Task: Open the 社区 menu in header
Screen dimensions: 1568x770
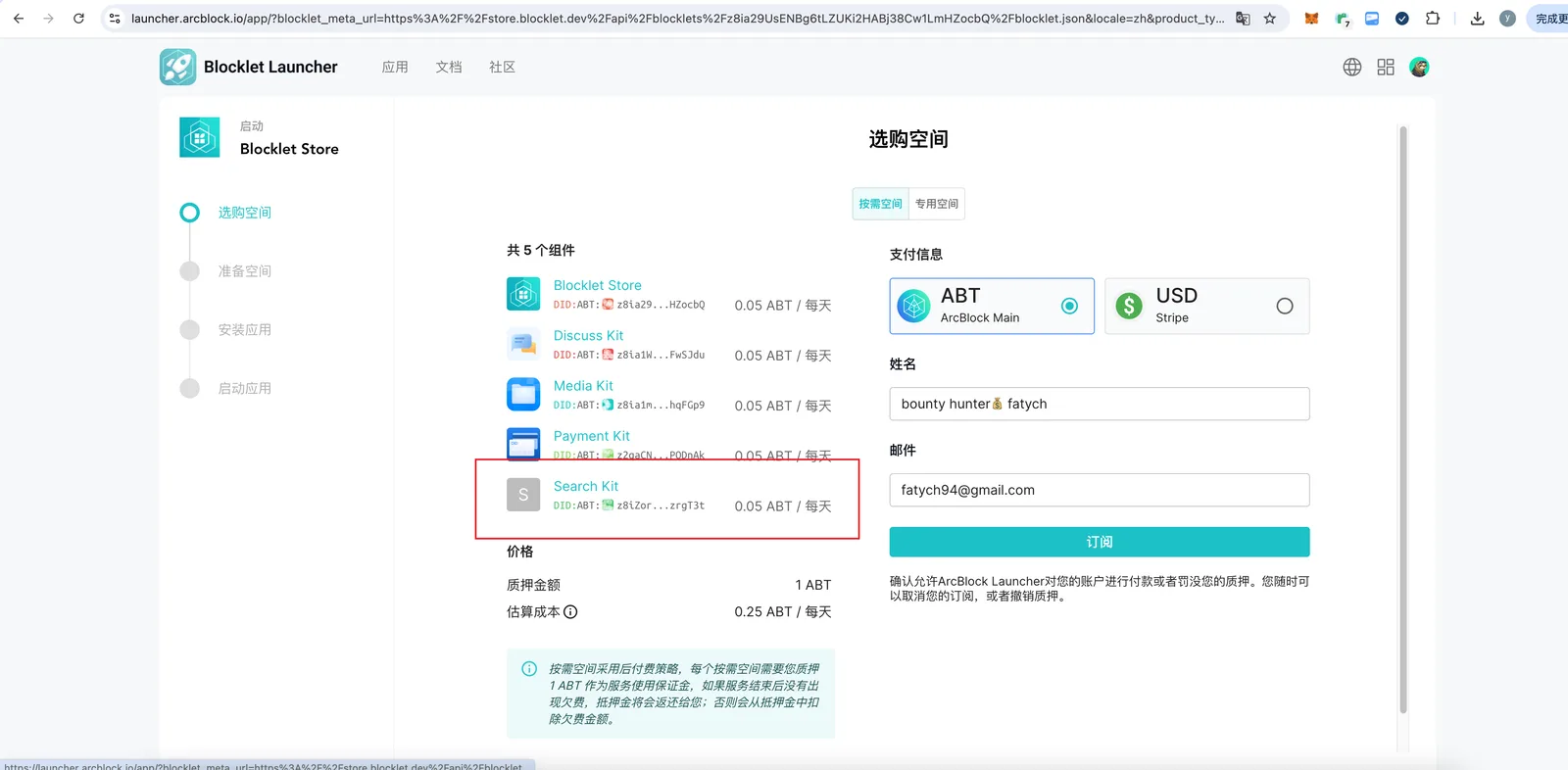Action: coord(502,67)
